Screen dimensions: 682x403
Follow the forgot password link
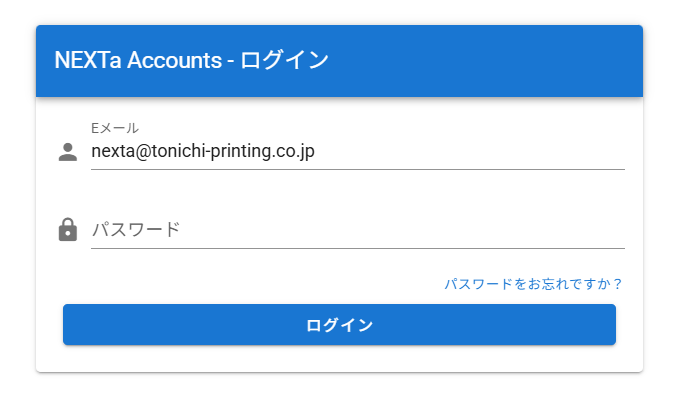[x=533, y=284]
